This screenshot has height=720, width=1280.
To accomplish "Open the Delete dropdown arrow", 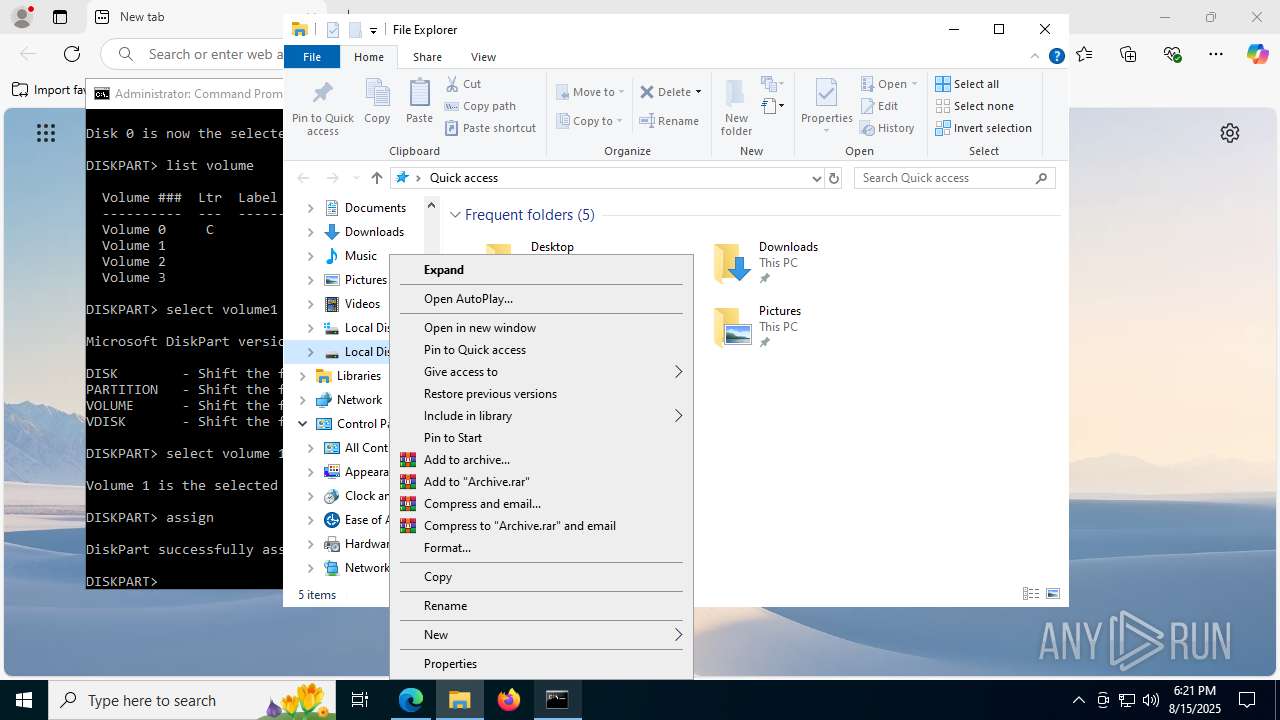I will pyautogui.click(x=698, y=92).
